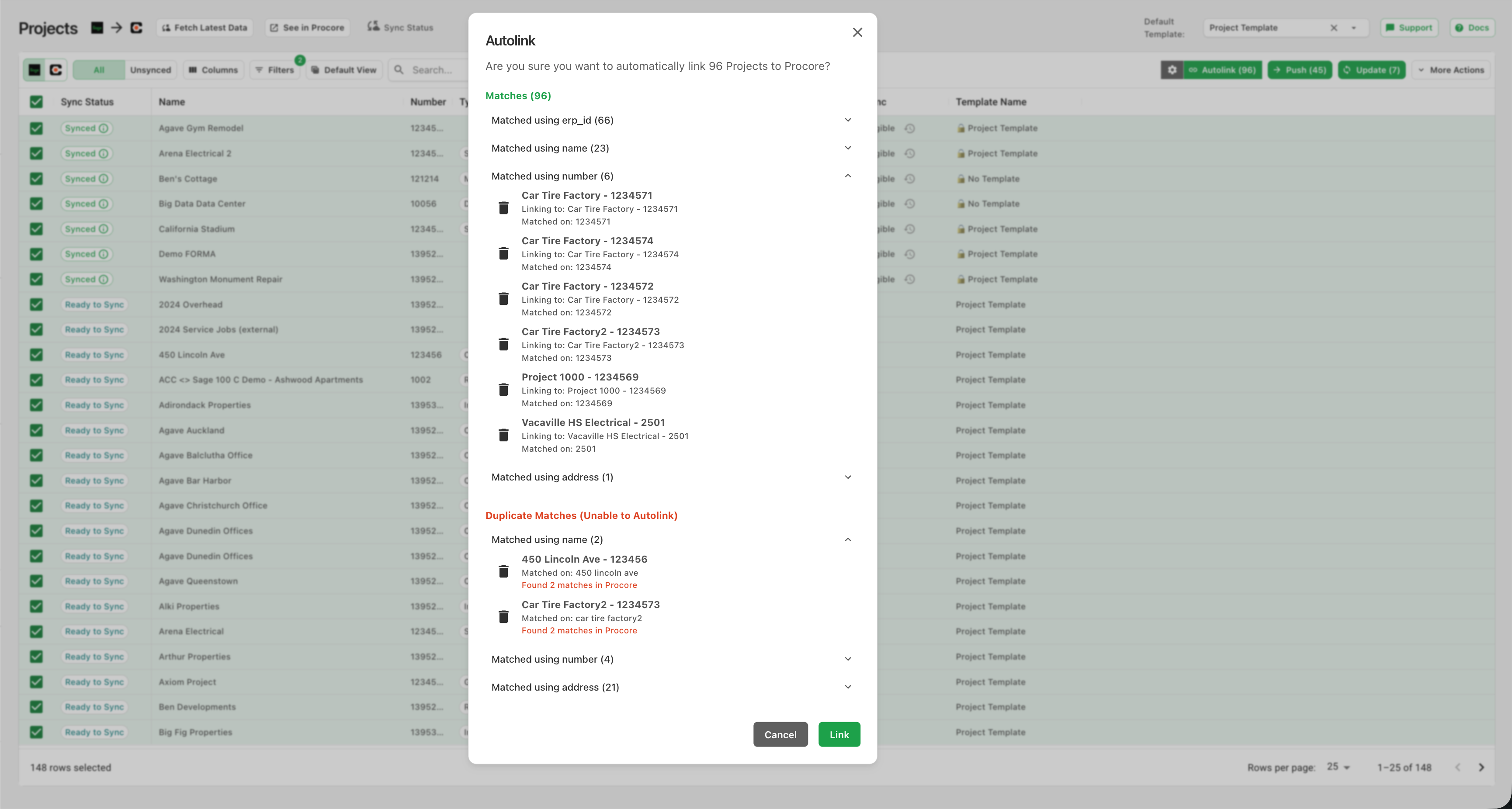1512x809 pixels.
Task: Open the Filters panel
Action: coord(275,70)
